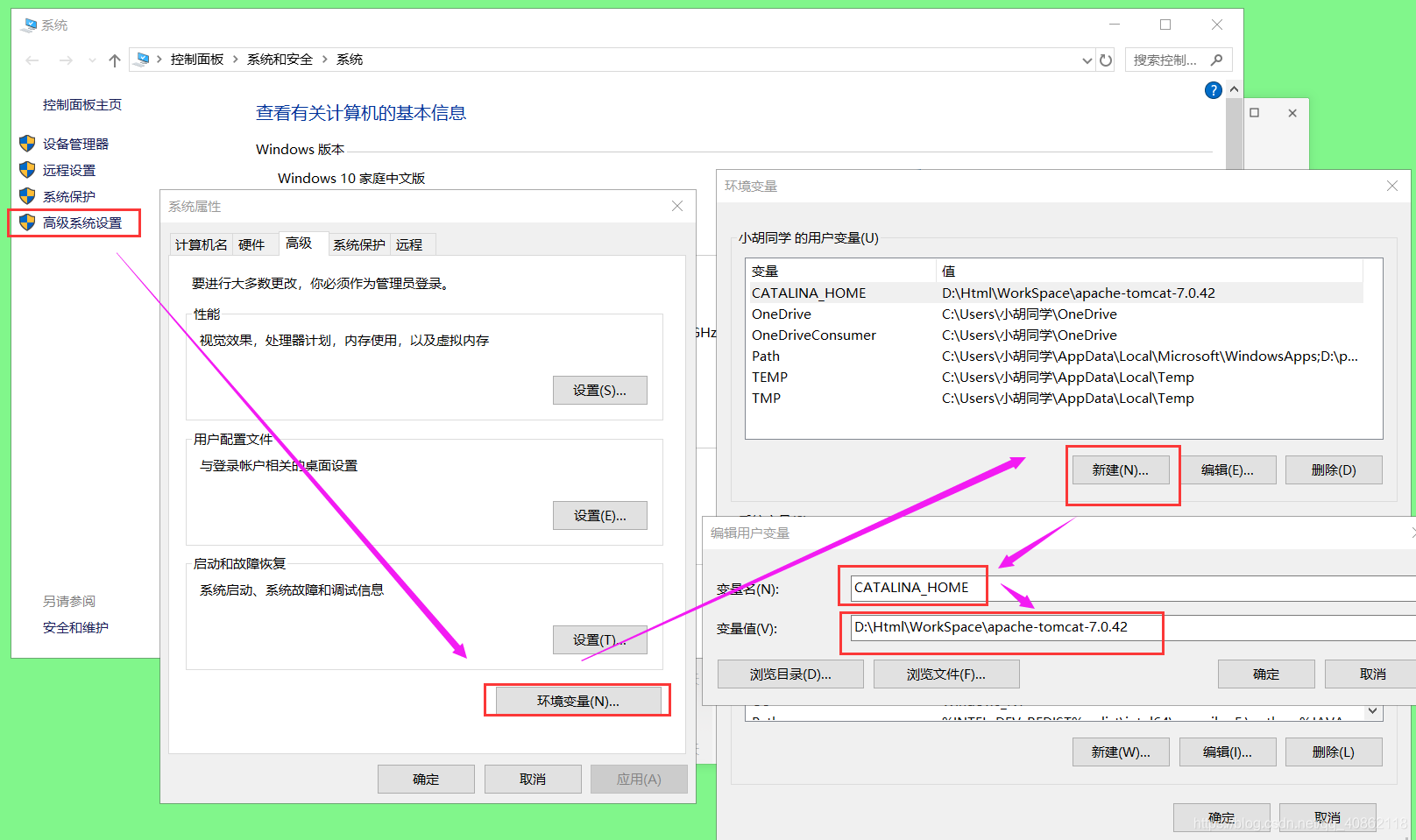Viewport: 1416px width, 840px height.
Task: Click 浏览目录(D)... button
Action: point(790,674)
